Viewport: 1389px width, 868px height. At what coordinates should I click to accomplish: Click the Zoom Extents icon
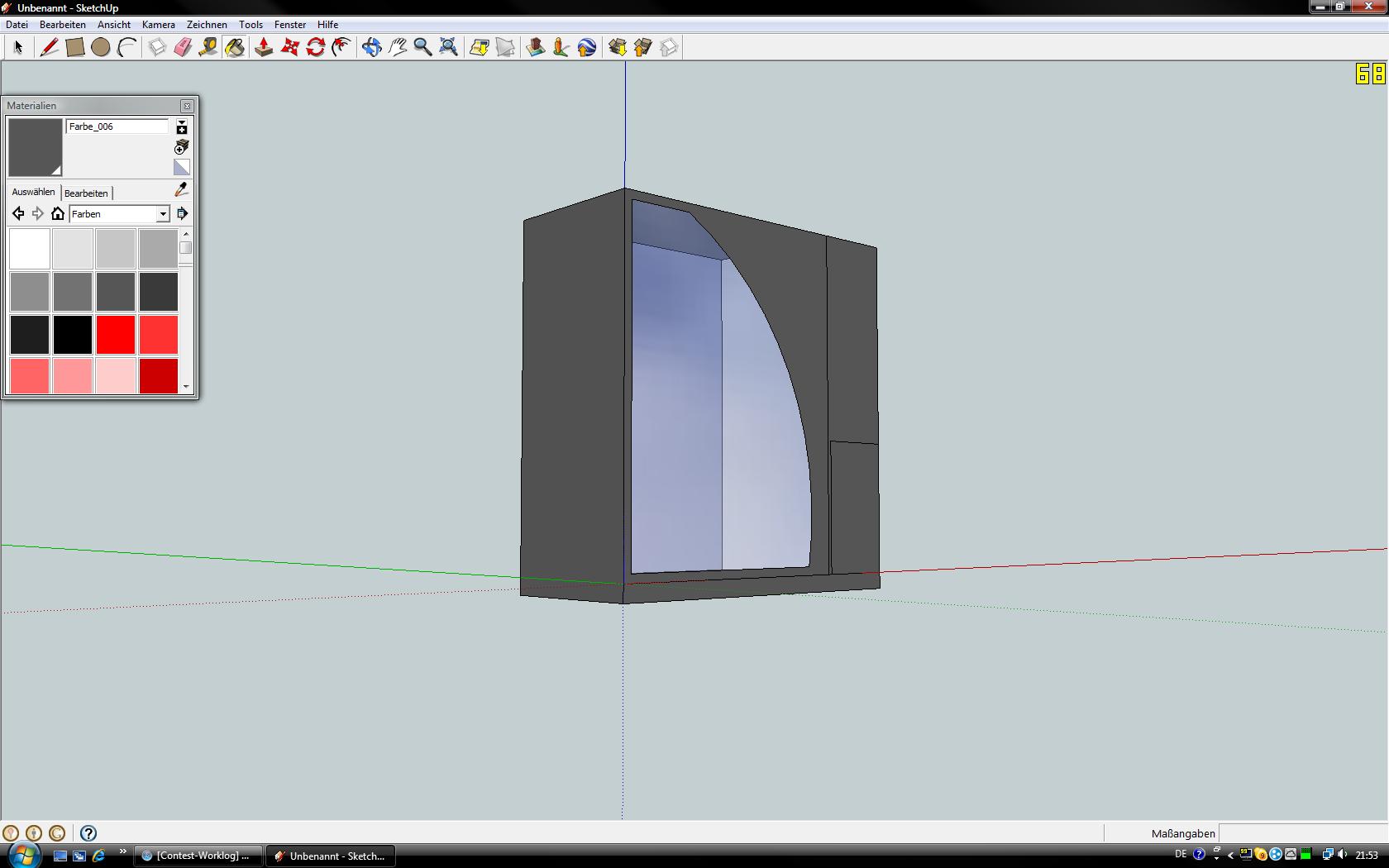(448, 47)
